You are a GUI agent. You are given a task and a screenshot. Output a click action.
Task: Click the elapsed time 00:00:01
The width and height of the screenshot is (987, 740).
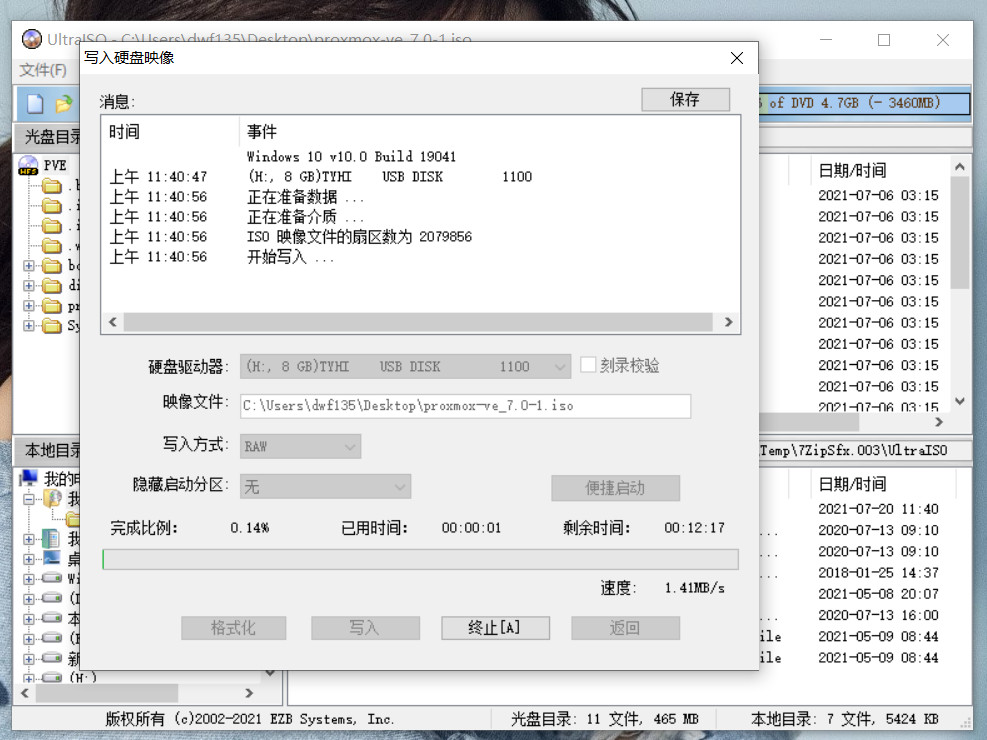pos(471,528)
